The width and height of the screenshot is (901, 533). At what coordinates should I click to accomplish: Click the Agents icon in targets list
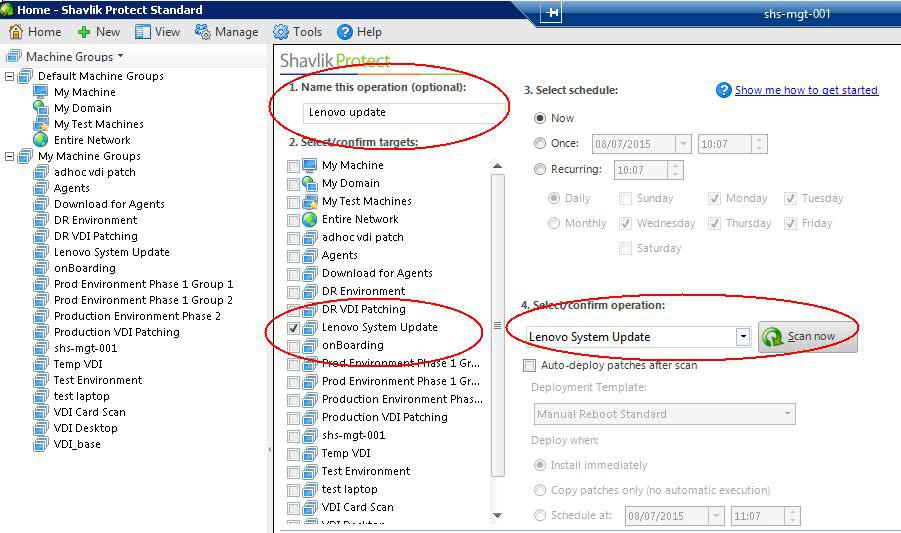point(310,255)
